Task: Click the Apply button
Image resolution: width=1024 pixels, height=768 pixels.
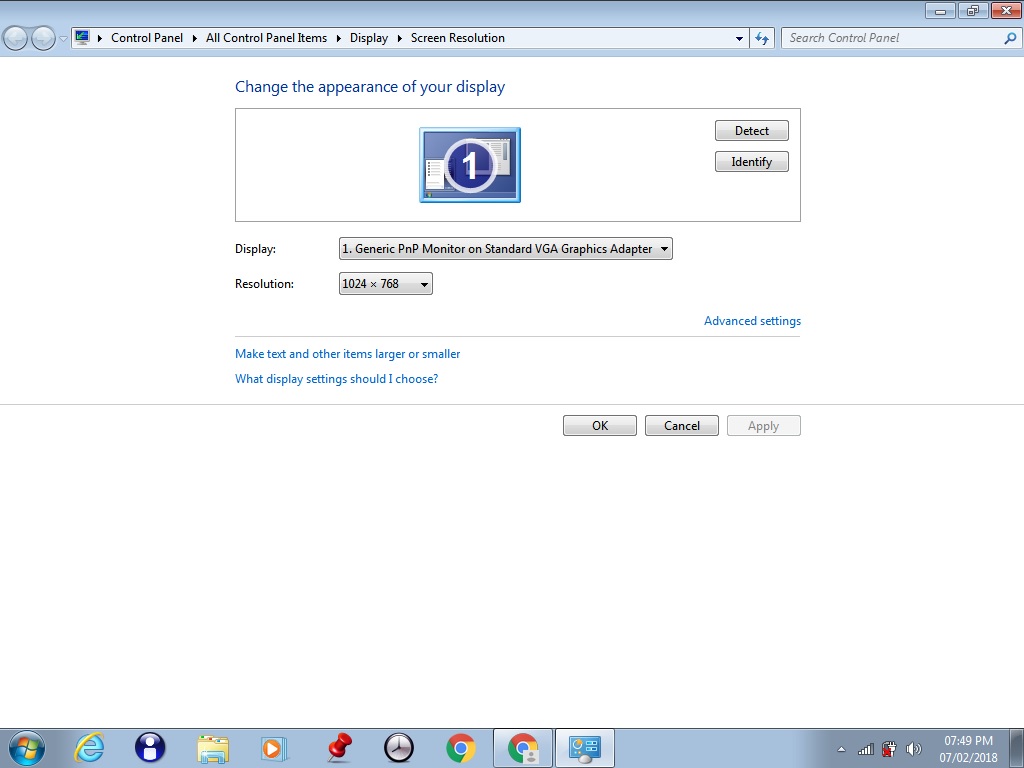Action: (x=763, y=426)
